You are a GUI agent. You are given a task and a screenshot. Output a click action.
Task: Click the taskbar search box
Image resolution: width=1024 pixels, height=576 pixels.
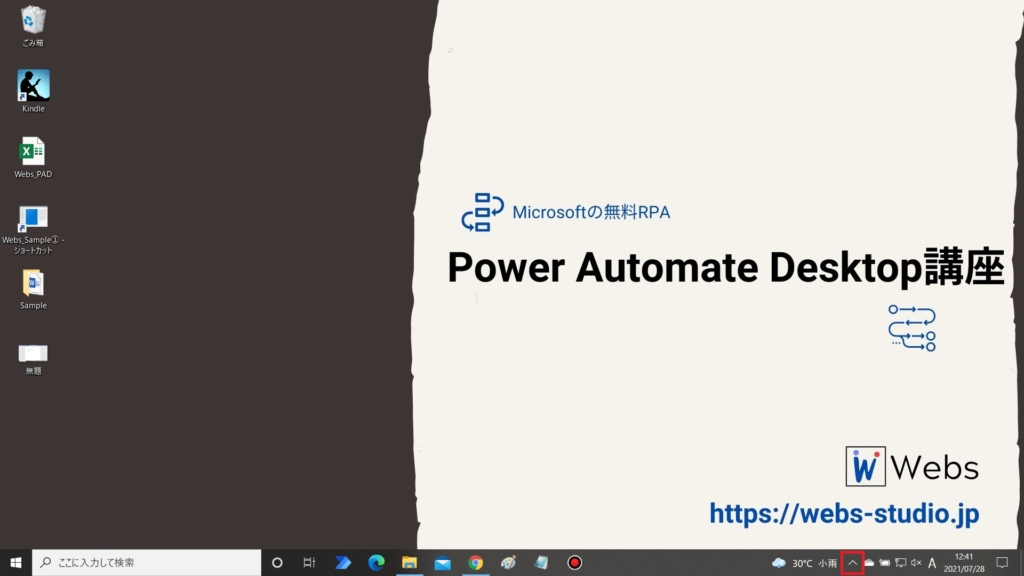point(146,562)
